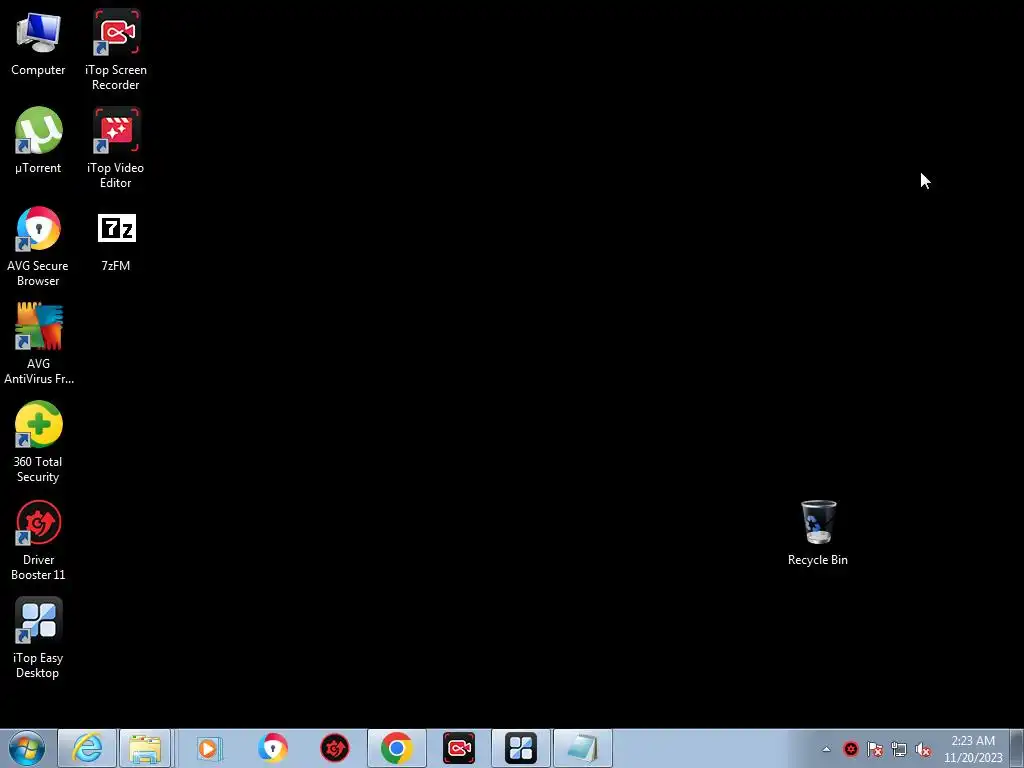Select the AVG Secure Browser desktop shortcut

pyautogui.click(x=38, y=247)
